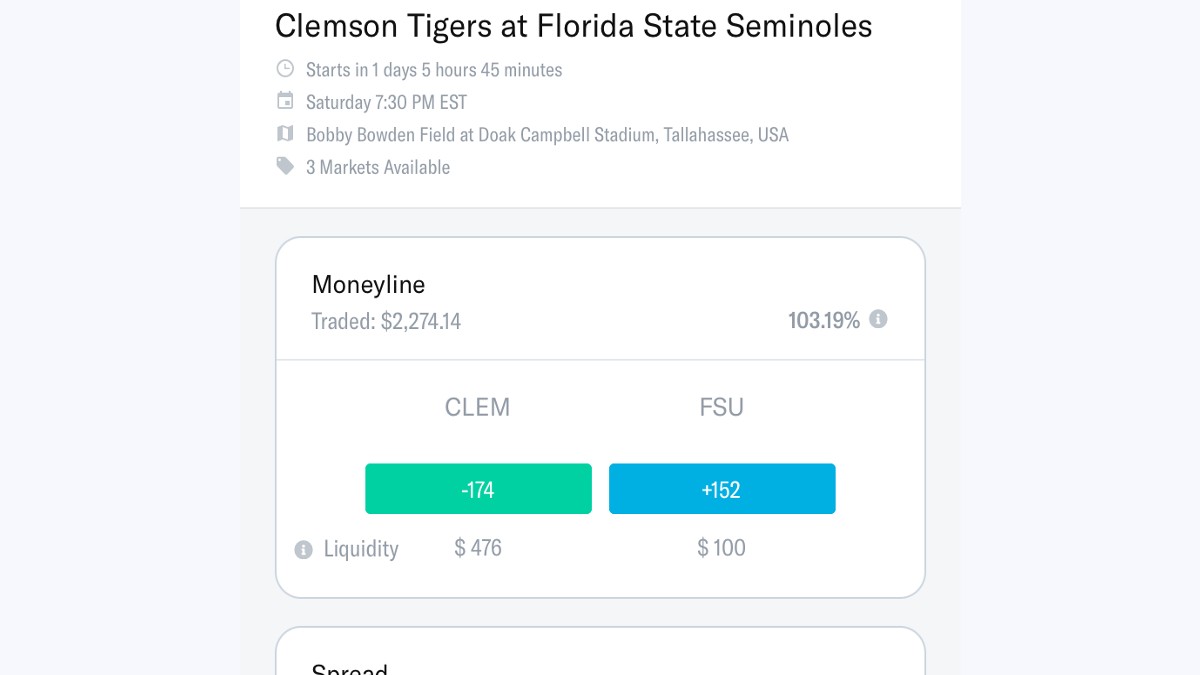Click the $ 100 liquidity value
This screenshot has height=675, width=1200.
721,548
